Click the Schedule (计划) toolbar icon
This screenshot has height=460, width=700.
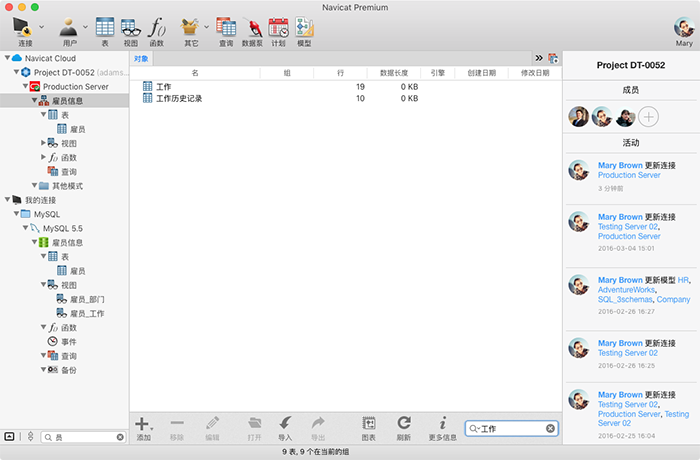[x=278, y=27]
